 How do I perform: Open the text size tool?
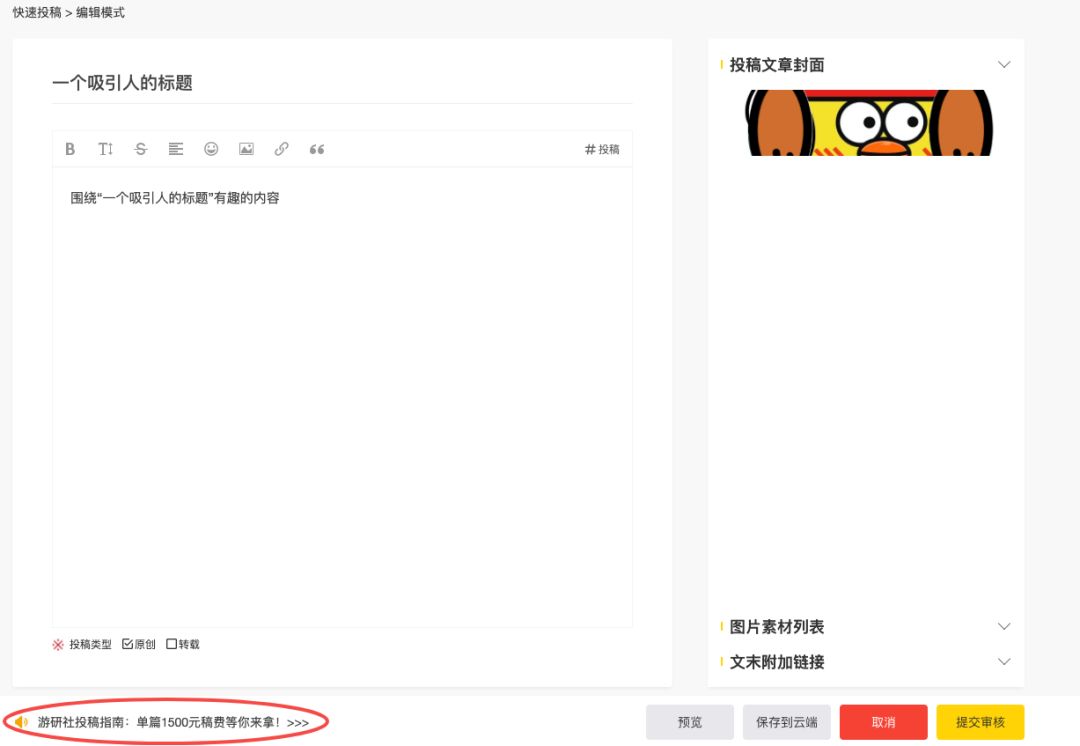(105, 148)
